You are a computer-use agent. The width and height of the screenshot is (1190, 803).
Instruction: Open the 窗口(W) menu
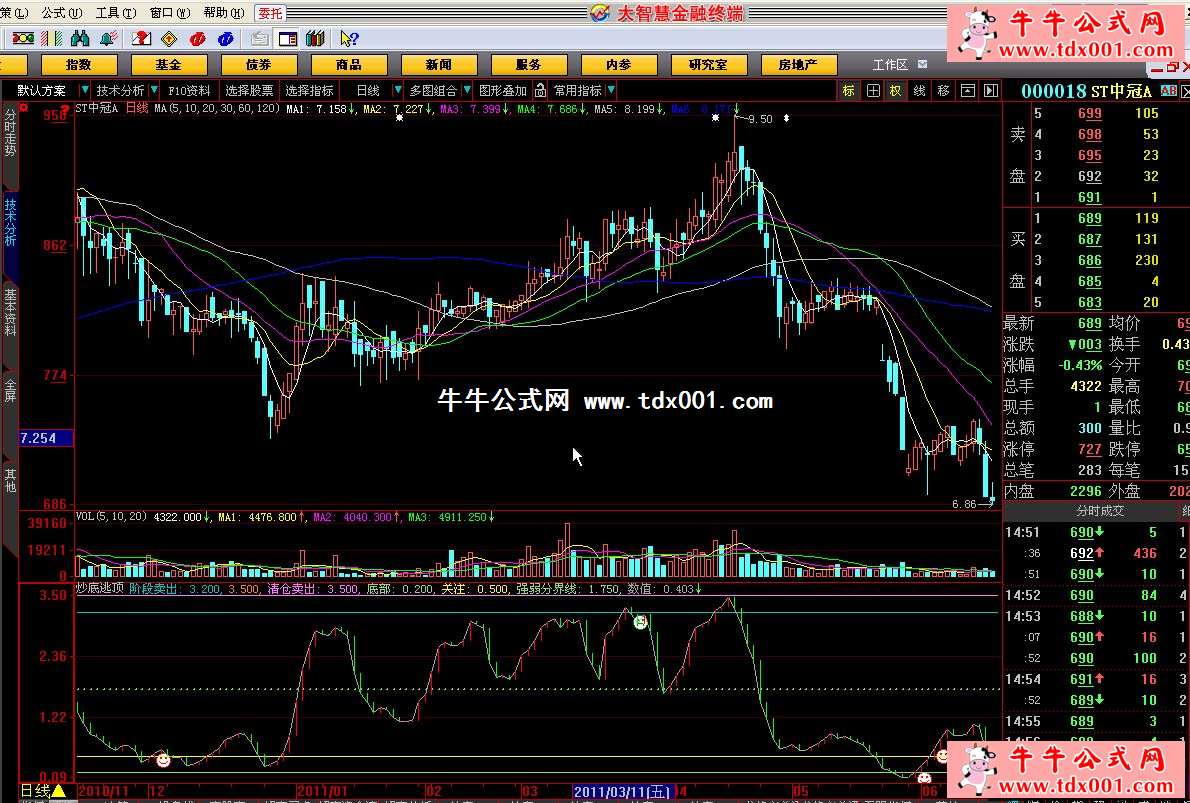tap(170, 13)
